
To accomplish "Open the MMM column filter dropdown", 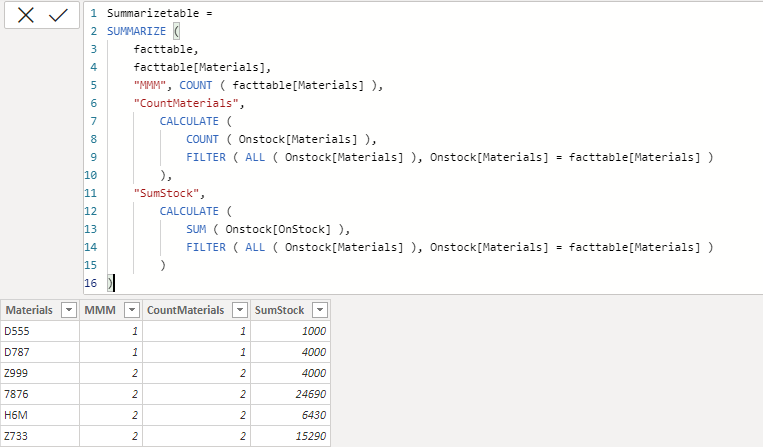I will tap(132, 310).
